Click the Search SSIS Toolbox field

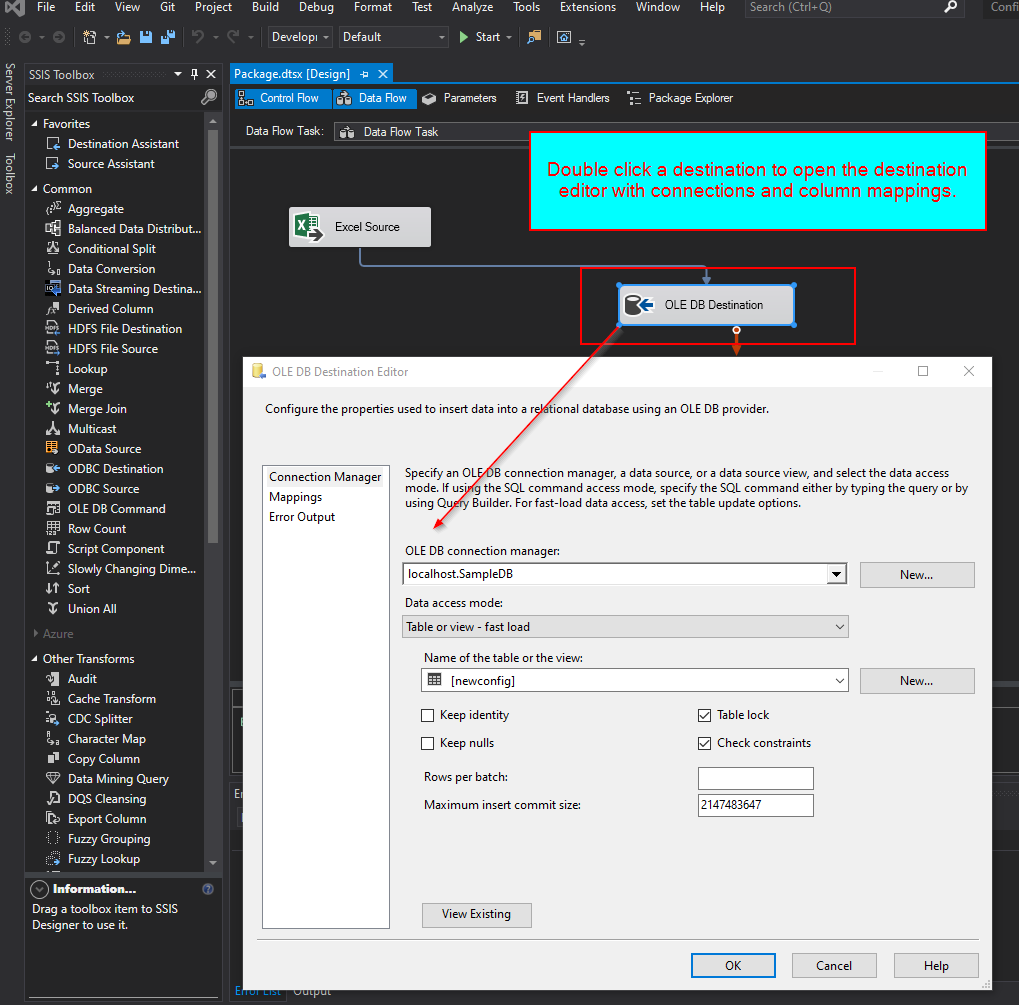tap(112, 98)
